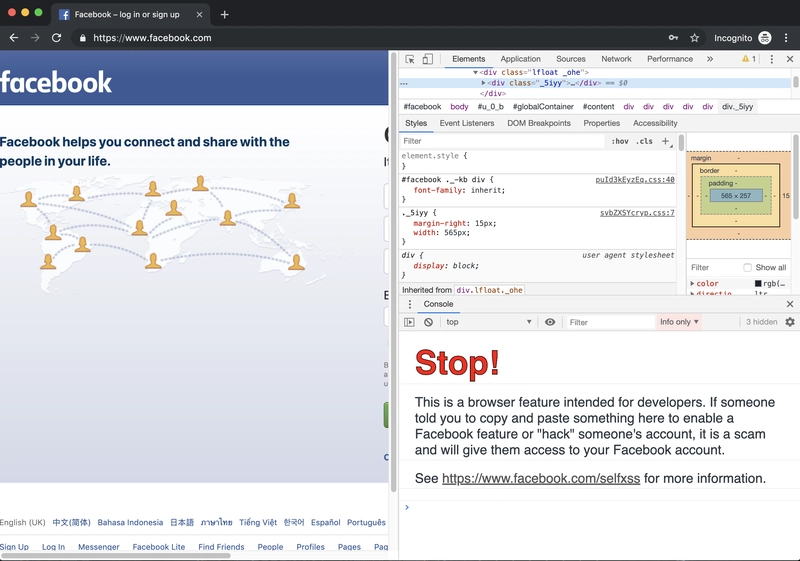
Task: Expand the div _5iyy node
Action: click(x=483, y=83)
